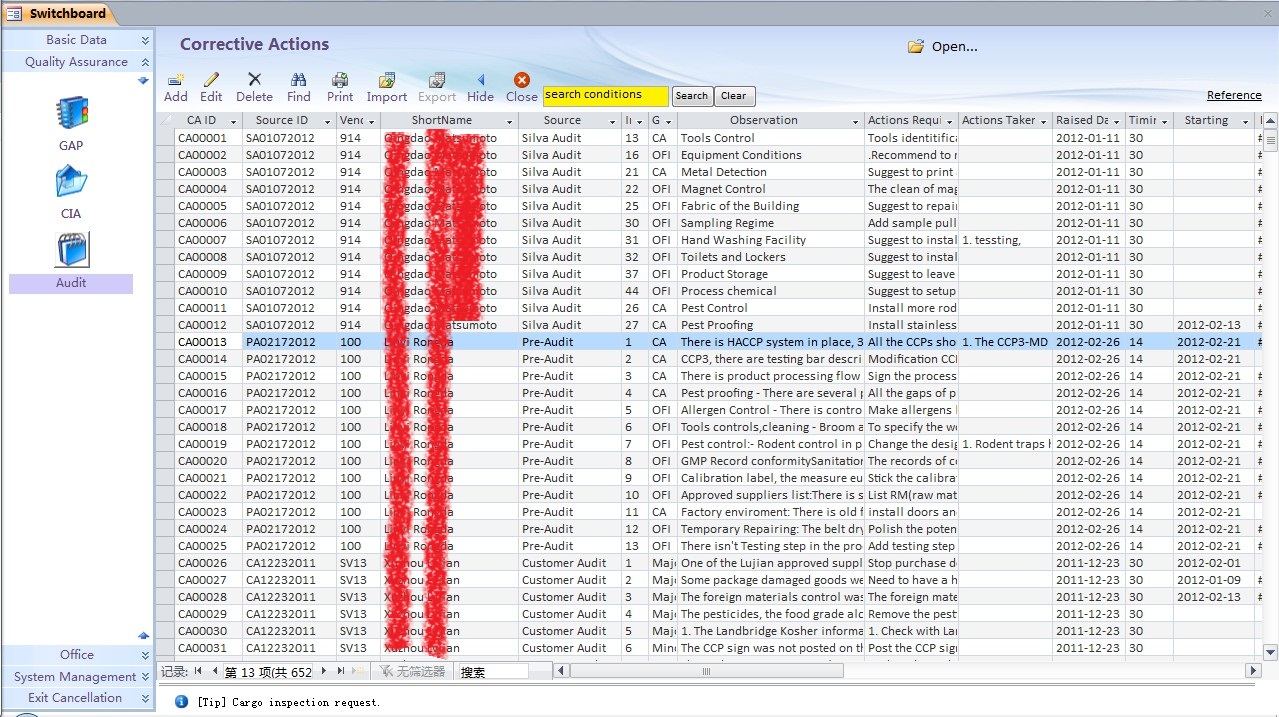Create new blank record in navigator

tap(359, 671)
